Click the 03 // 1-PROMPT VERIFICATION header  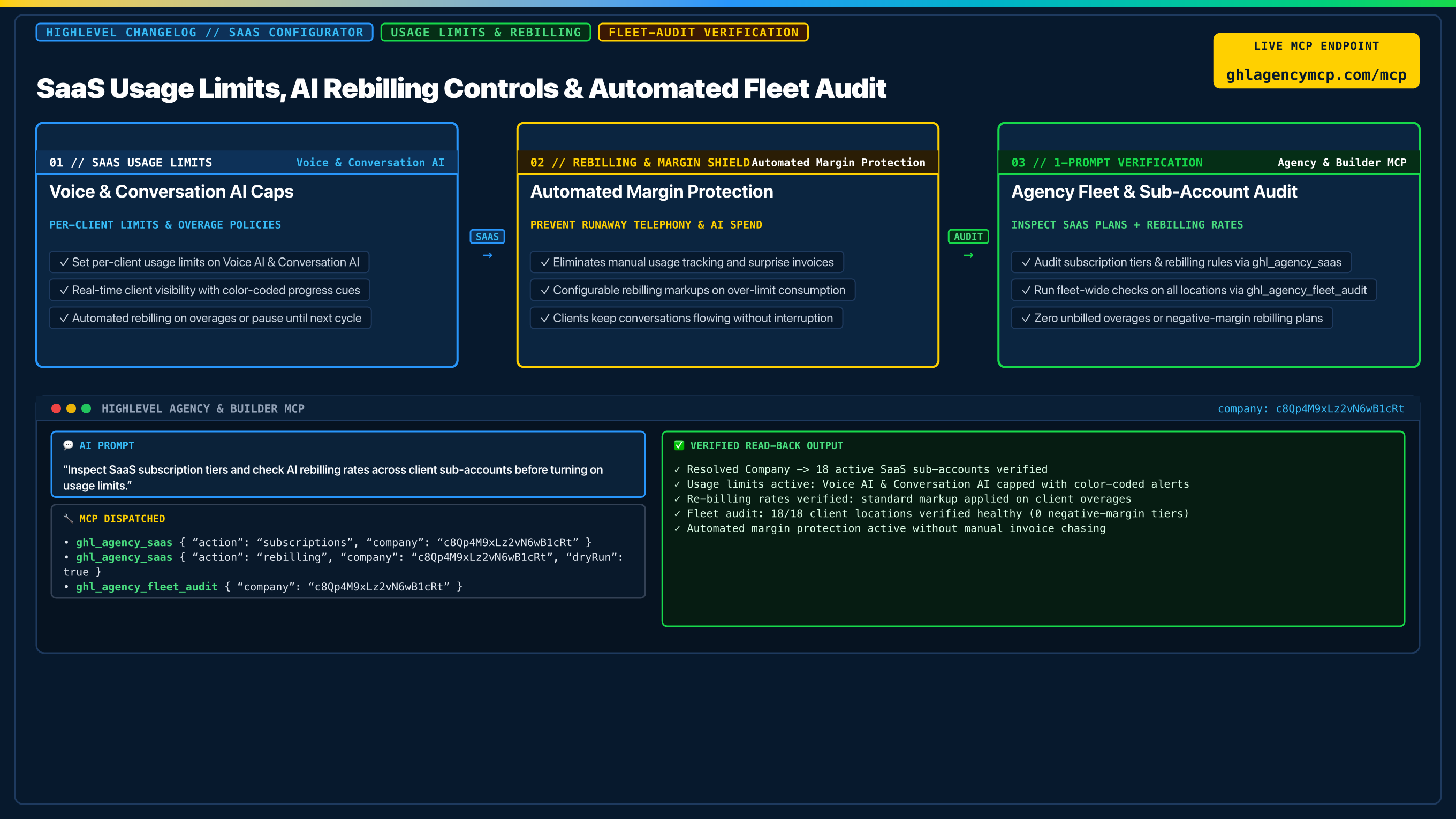(x=1106, y=163)
